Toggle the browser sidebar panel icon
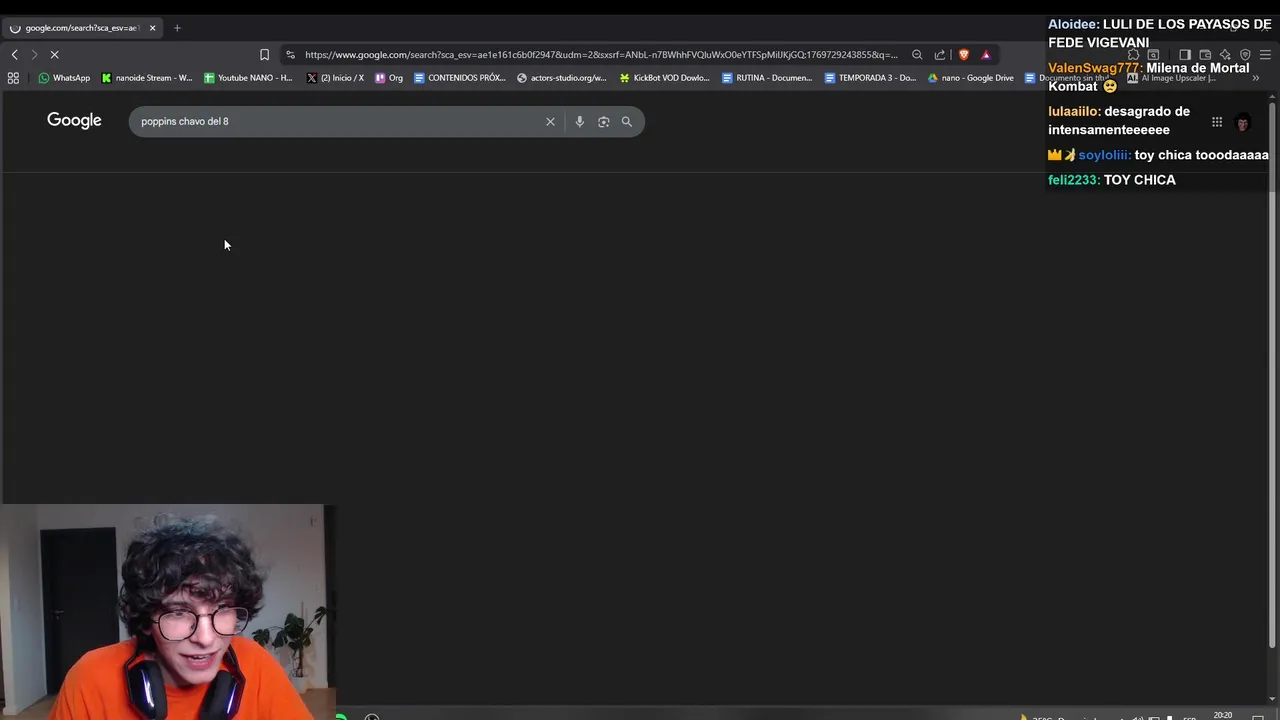 click(x=1185, y=55)
